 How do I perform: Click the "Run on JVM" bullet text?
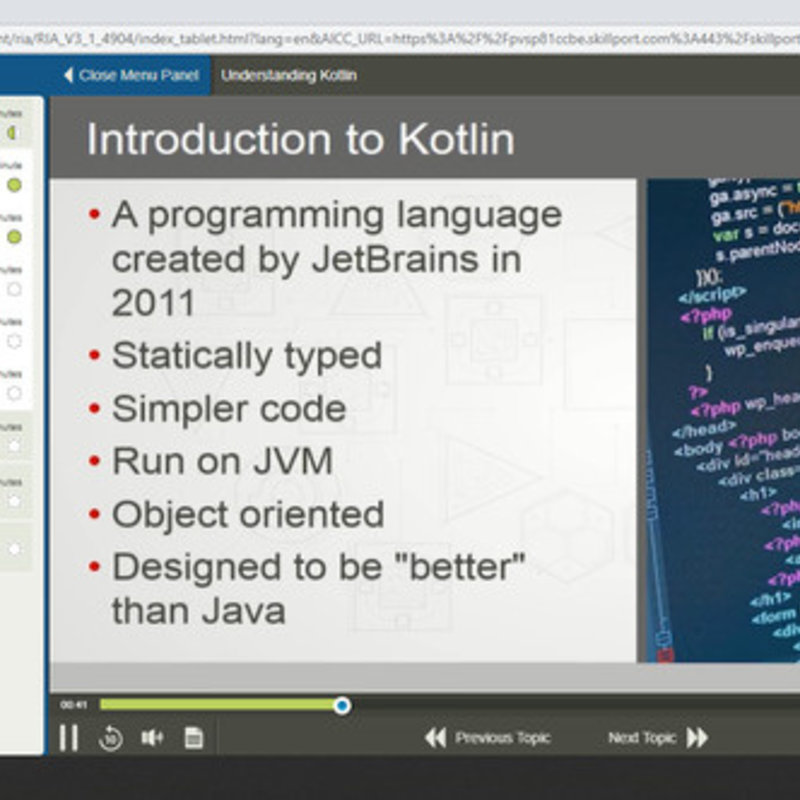tap(222, 461)
